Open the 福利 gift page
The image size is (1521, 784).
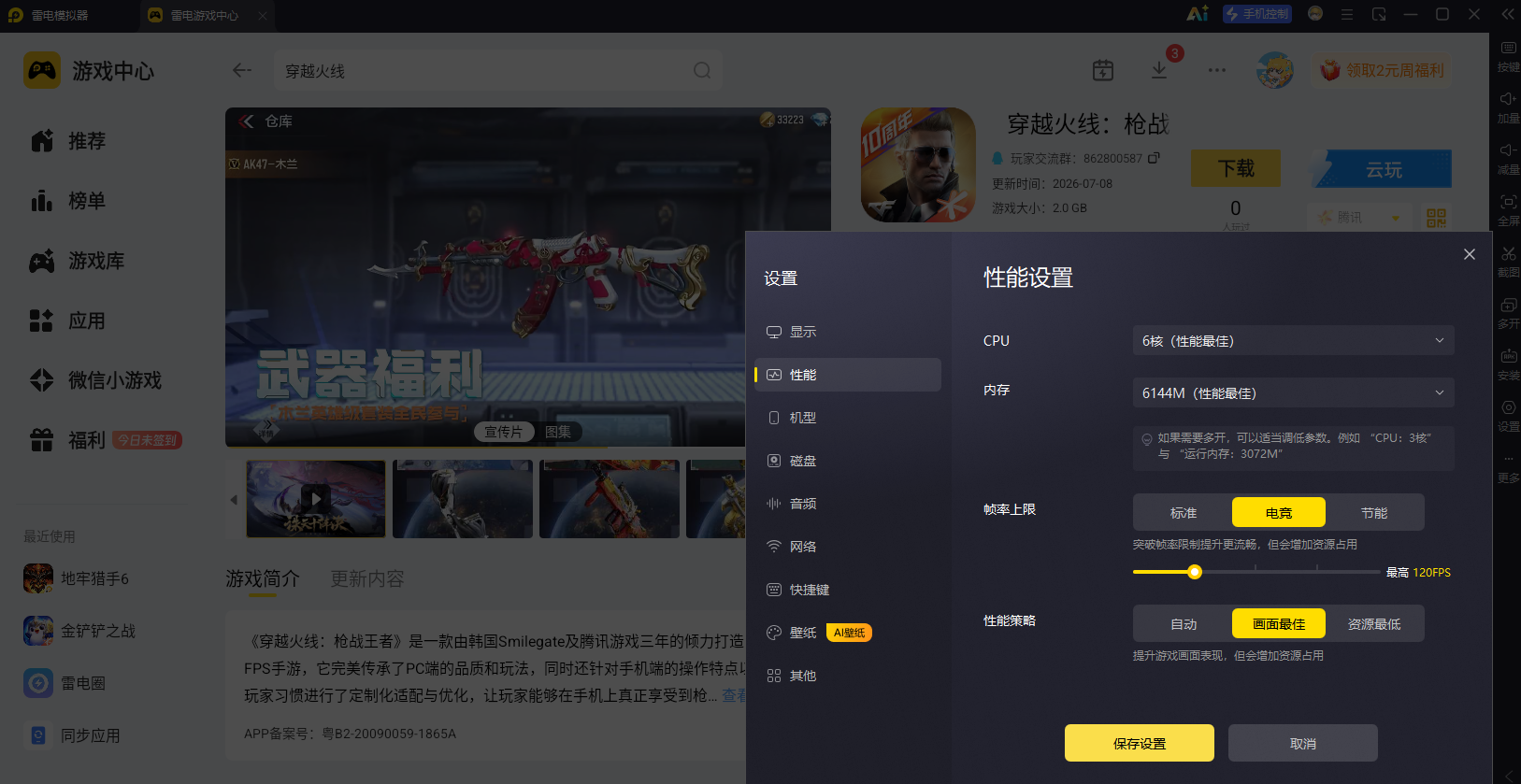[x=68, y=440]
